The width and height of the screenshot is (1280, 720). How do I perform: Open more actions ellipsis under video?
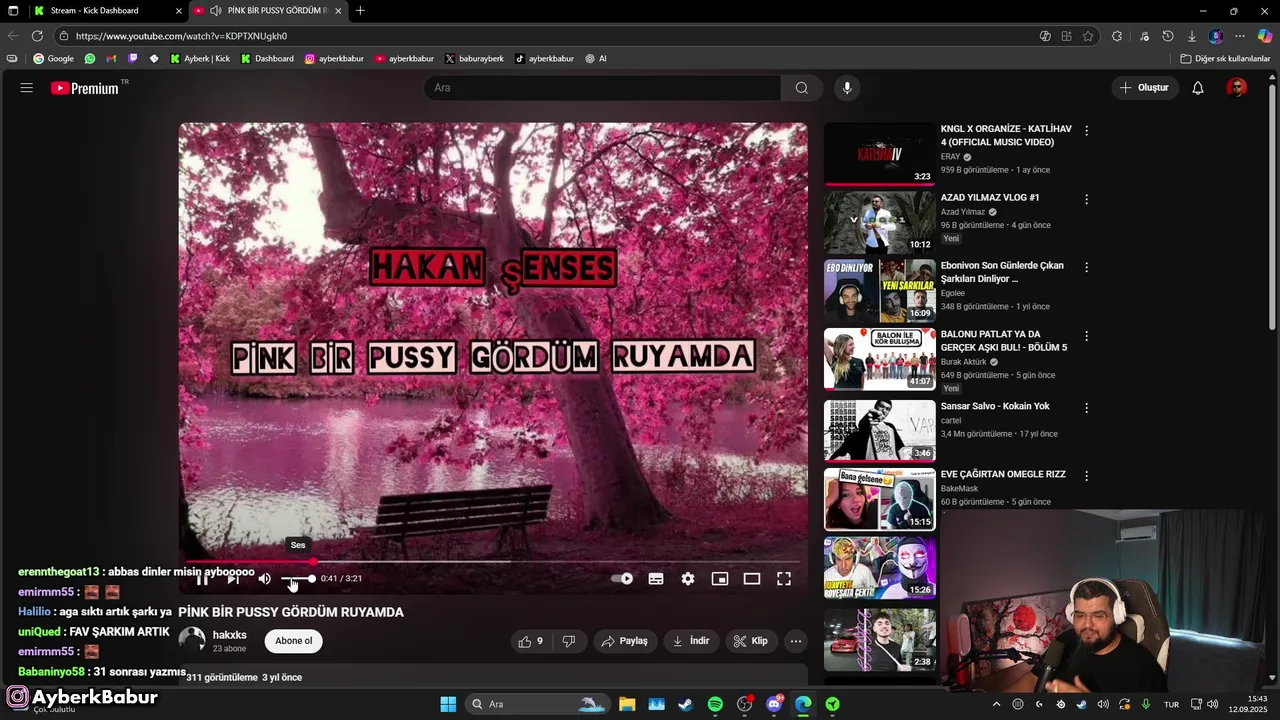(x=796, y=641)
